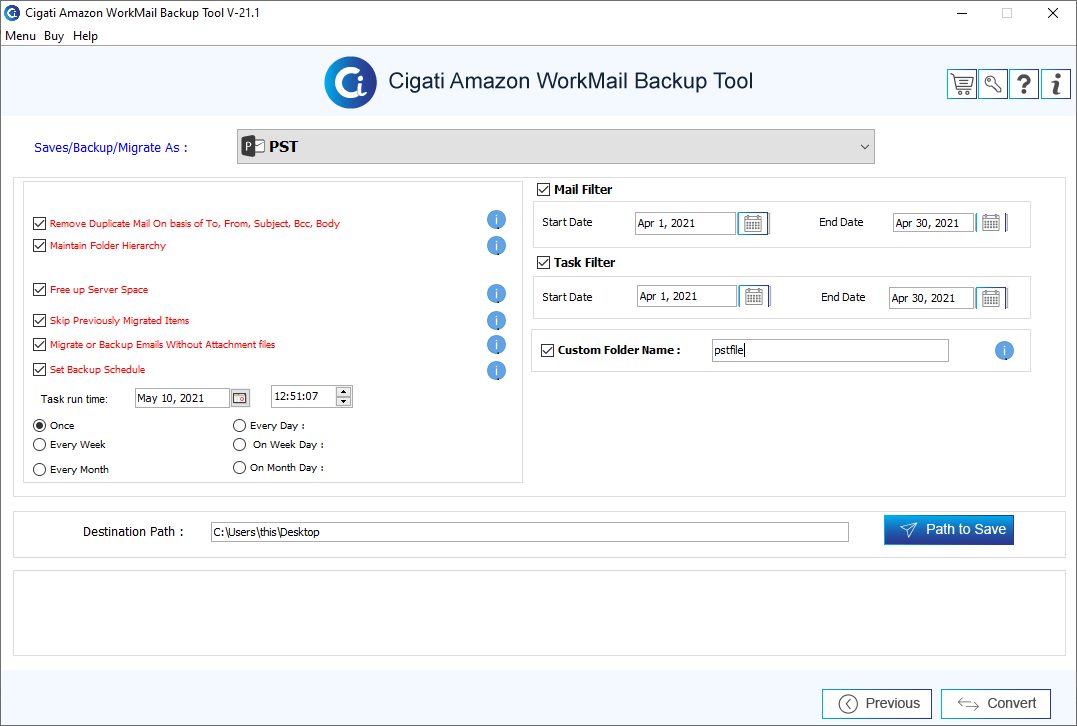The height and width of the screenshot is (726, 1077).
Task: Open the Buy menu
Action: point(54,36)
